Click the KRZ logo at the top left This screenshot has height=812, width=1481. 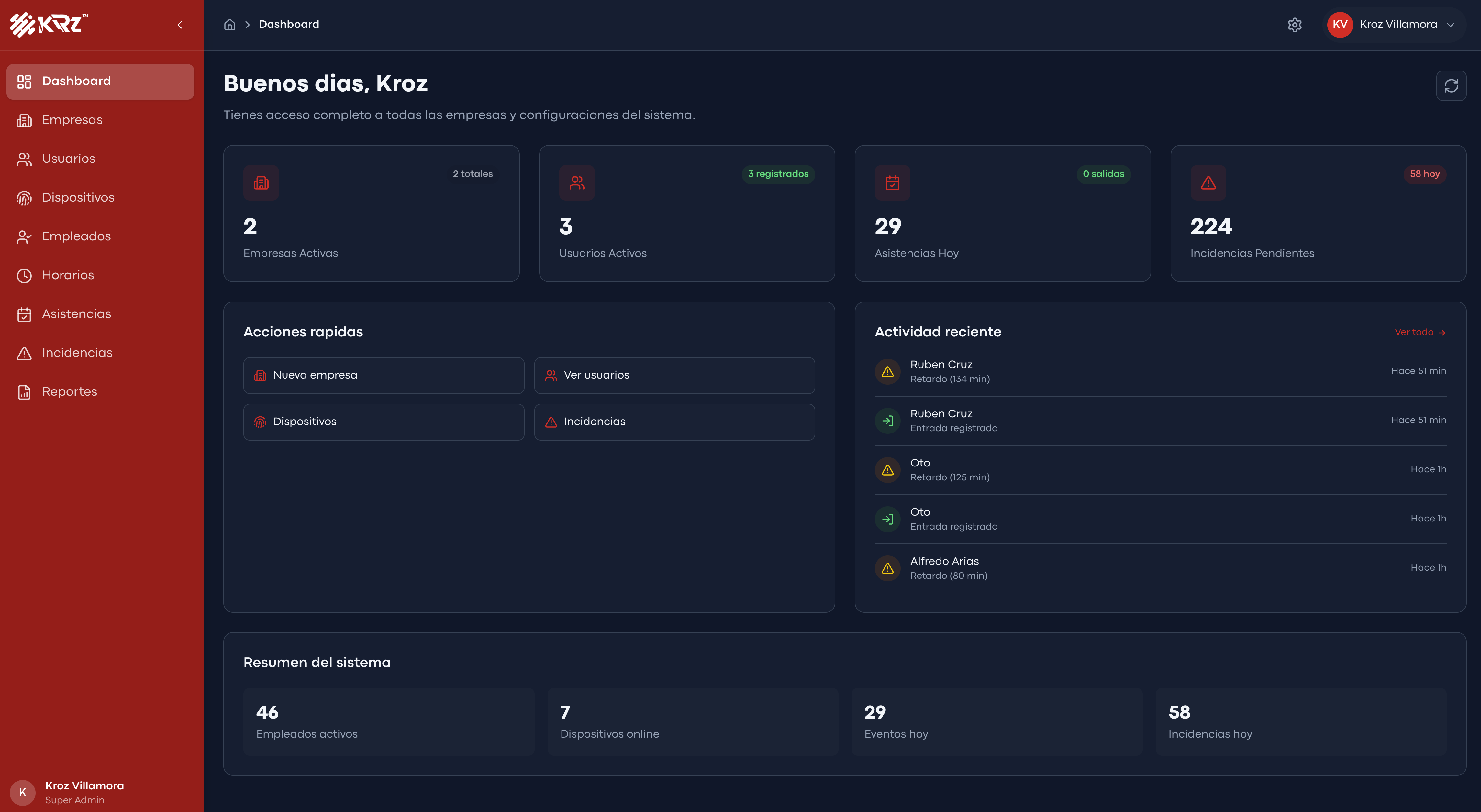point(49,24)
